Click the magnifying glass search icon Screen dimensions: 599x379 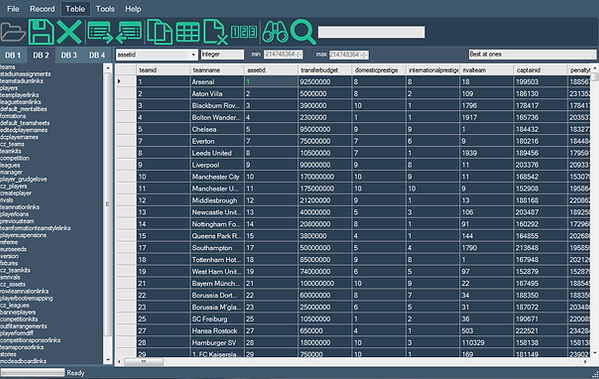(x=303, y=32)
